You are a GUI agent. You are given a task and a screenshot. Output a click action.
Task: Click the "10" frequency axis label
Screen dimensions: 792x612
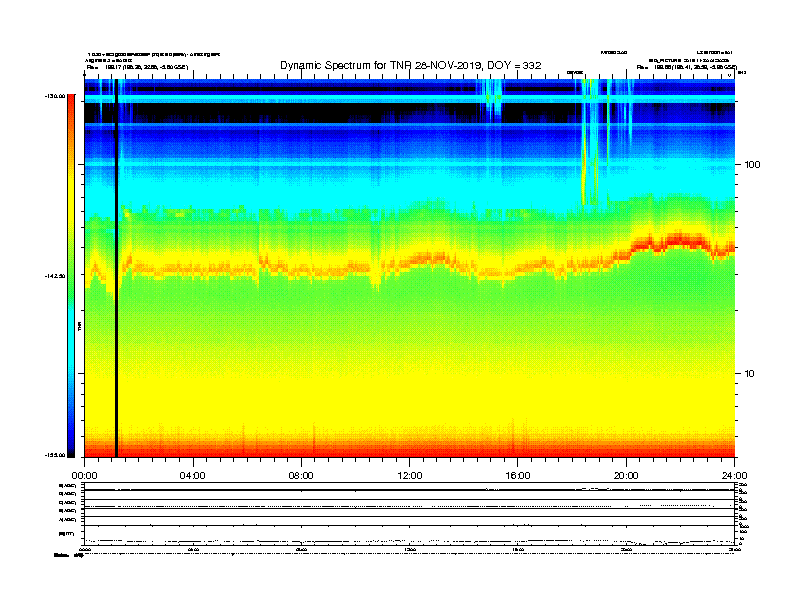point(750,374)
